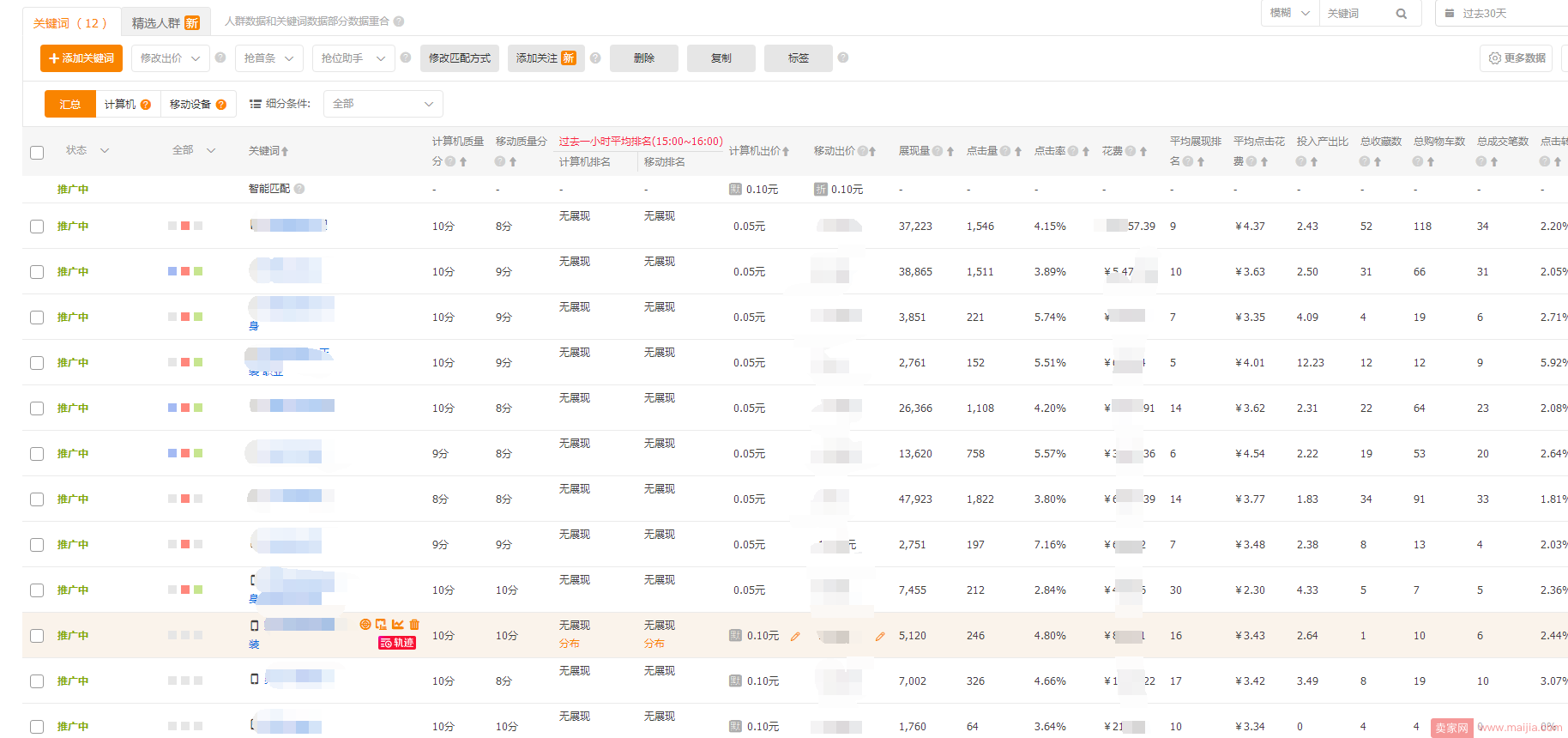
Task: Check the row with 47,923 impressions
Action: point(37,499)
